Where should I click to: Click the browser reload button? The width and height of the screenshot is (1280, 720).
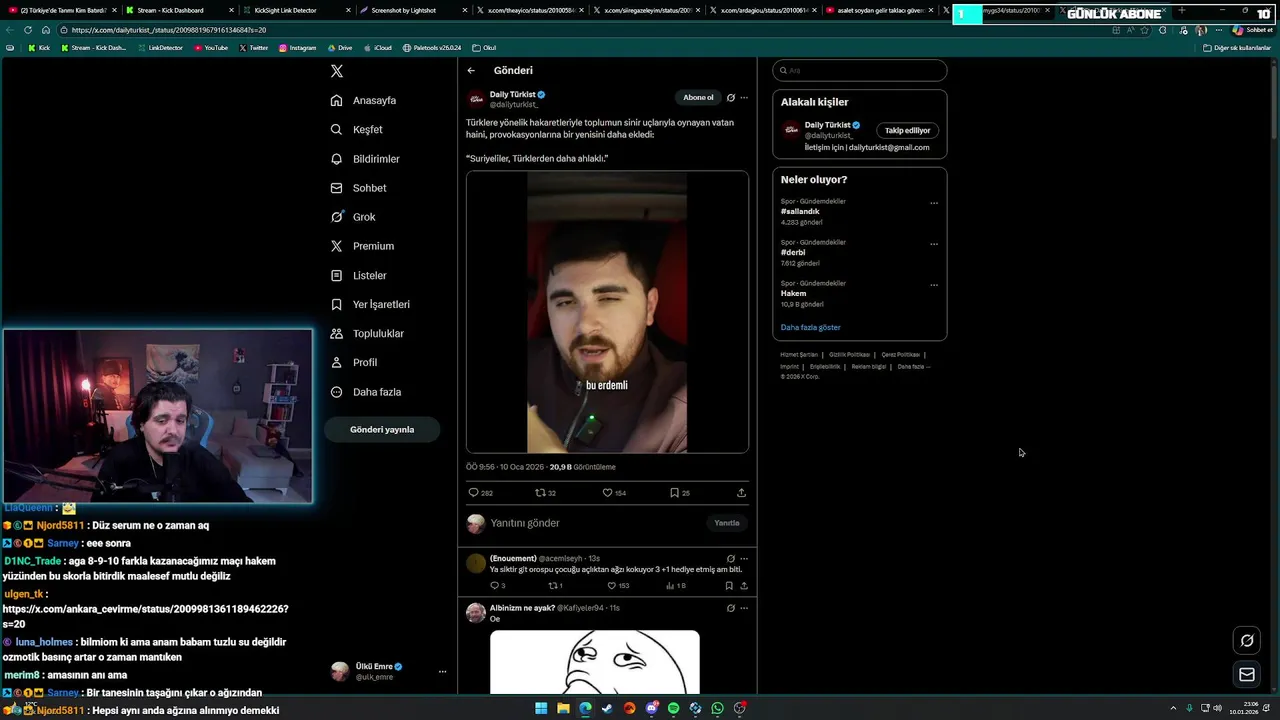28,30
